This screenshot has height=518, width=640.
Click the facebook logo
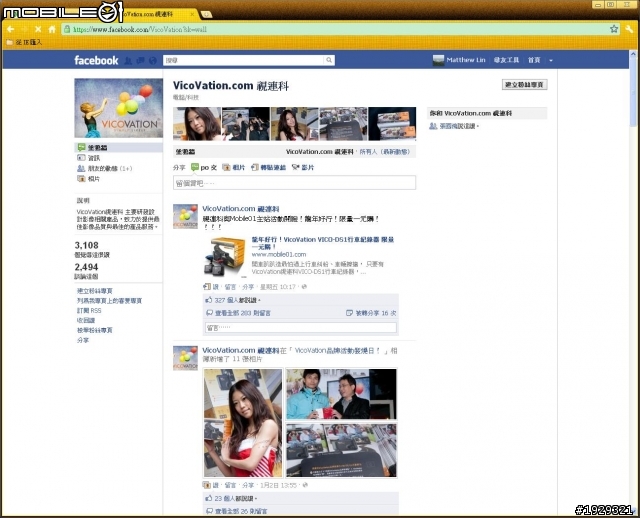(96, 60)
